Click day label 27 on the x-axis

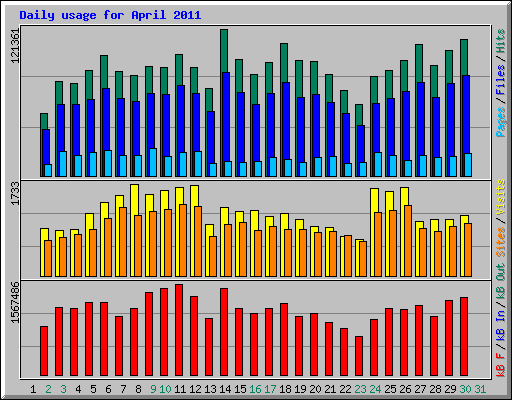[x=420, y=389]
